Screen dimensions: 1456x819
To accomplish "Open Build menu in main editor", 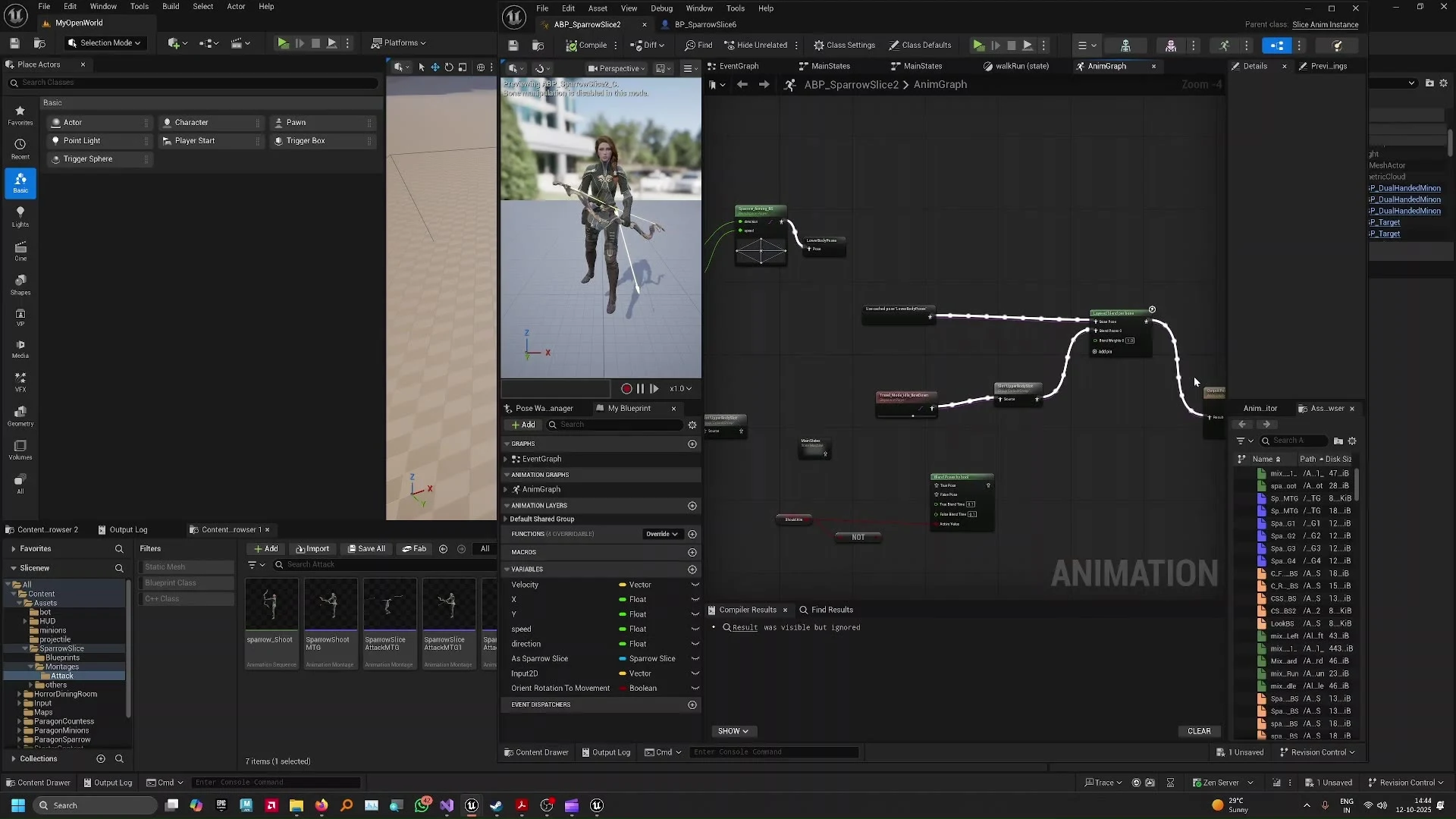I will tap(171, 6).
